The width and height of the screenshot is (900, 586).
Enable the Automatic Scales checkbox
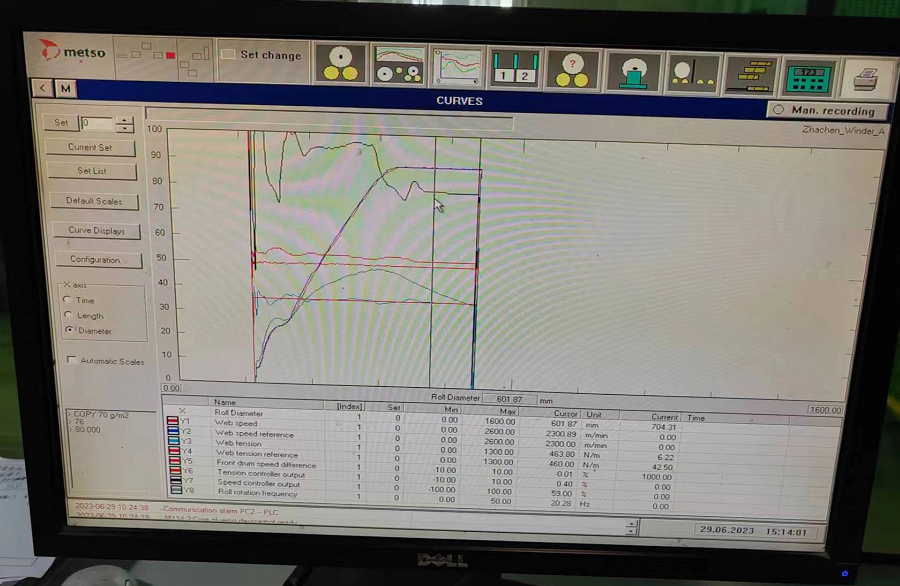(x=71, y=360)
